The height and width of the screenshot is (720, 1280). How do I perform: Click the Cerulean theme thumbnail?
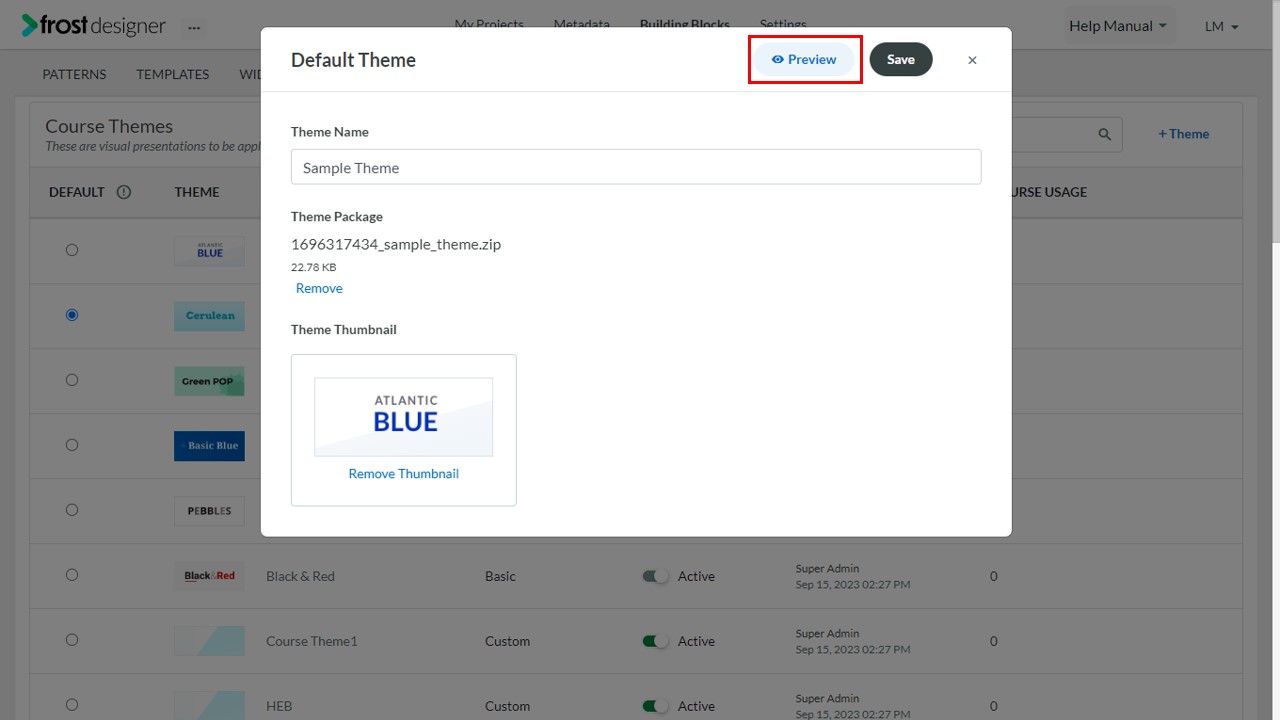point(209,315)
